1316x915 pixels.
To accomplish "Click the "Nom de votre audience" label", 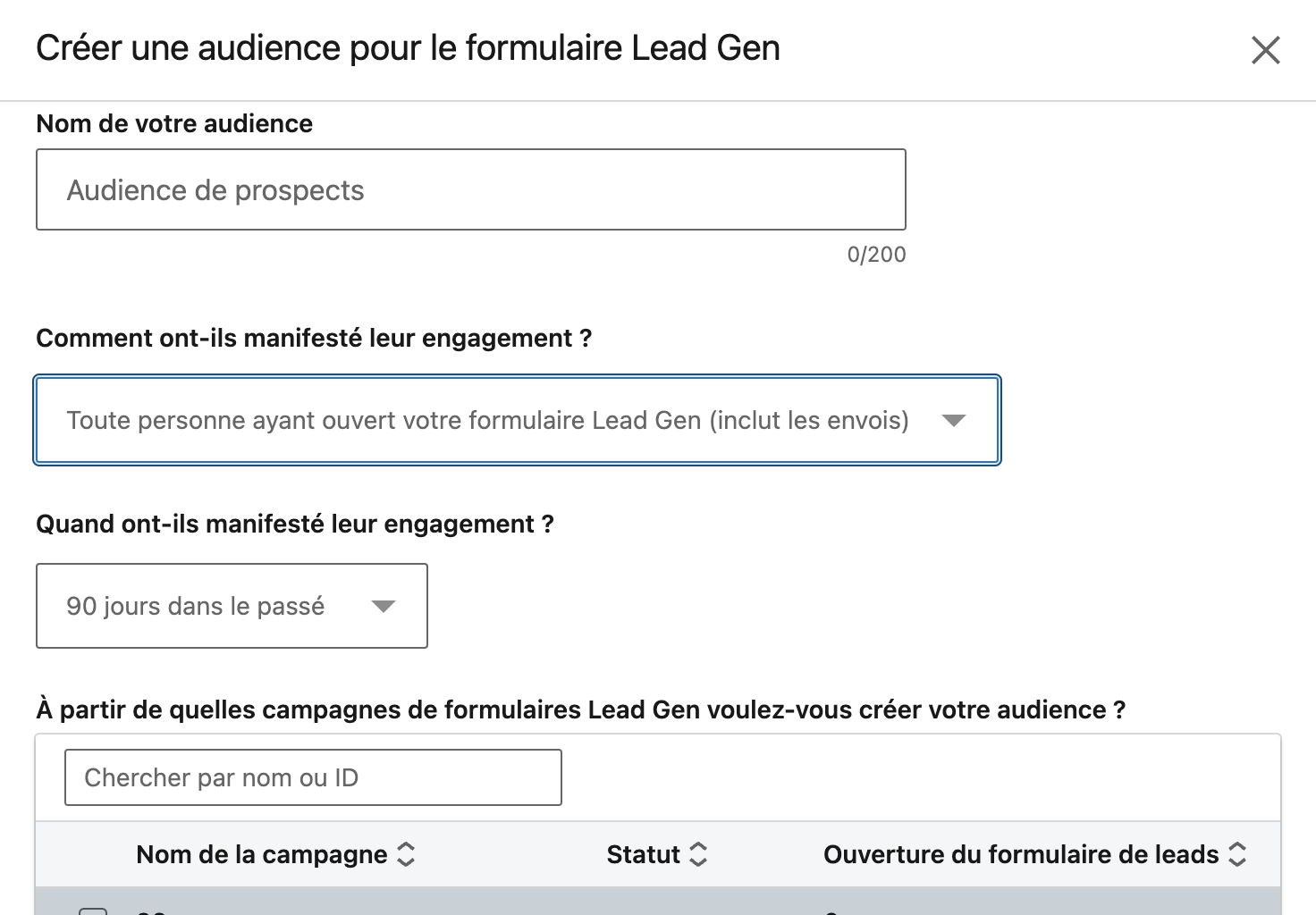I will (174, 123).
